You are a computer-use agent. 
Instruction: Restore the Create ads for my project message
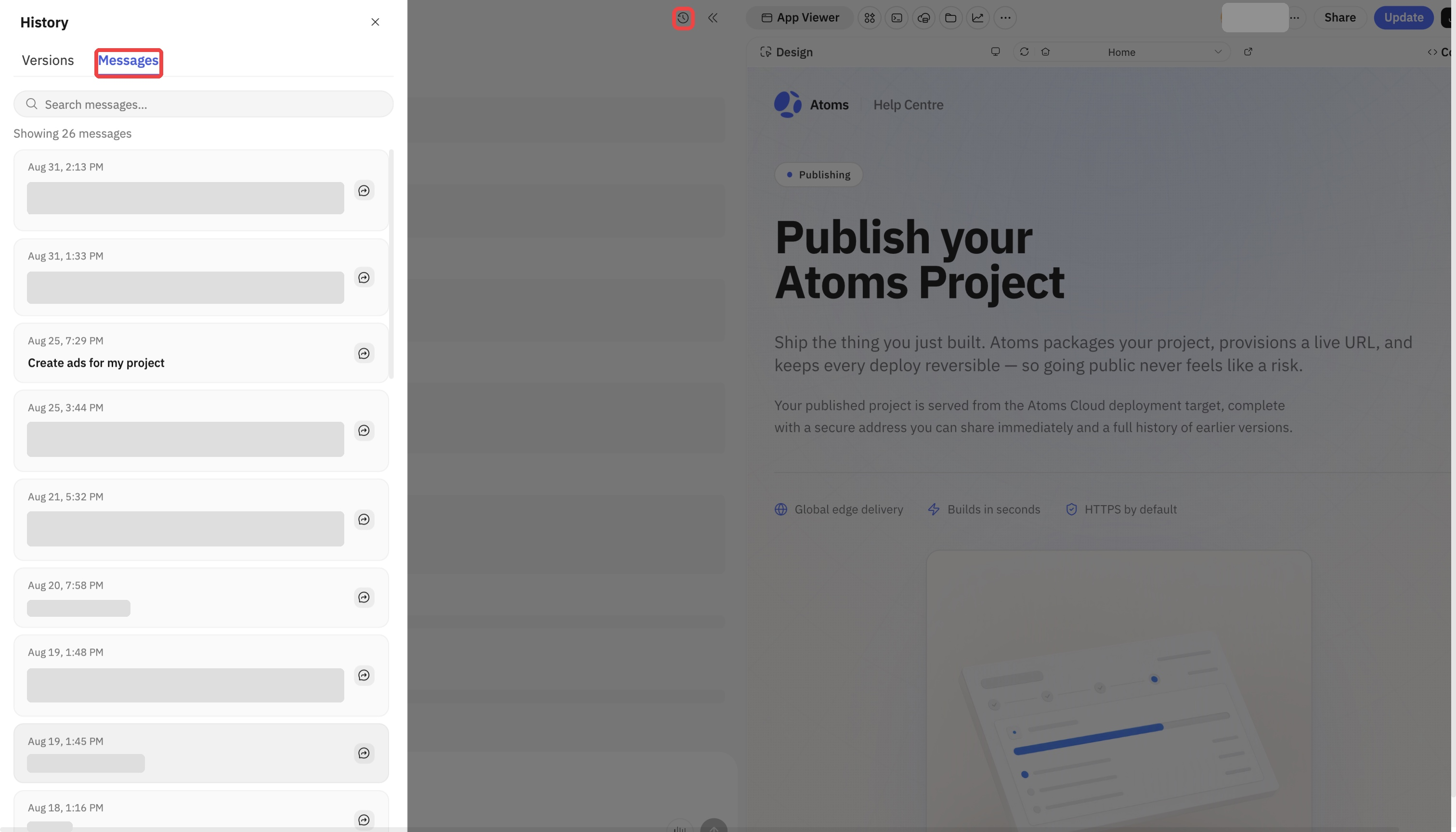(364, 353)
